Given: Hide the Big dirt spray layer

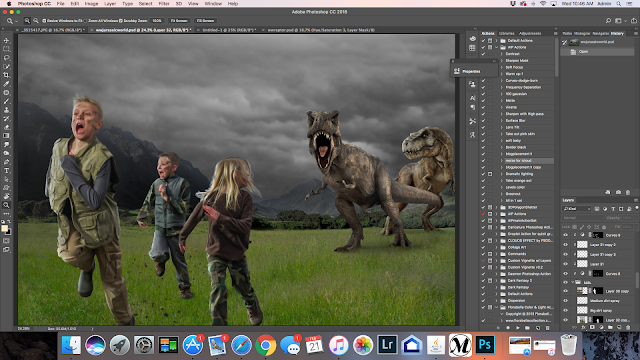Looking at the screenshot, I should coord(566,310).
